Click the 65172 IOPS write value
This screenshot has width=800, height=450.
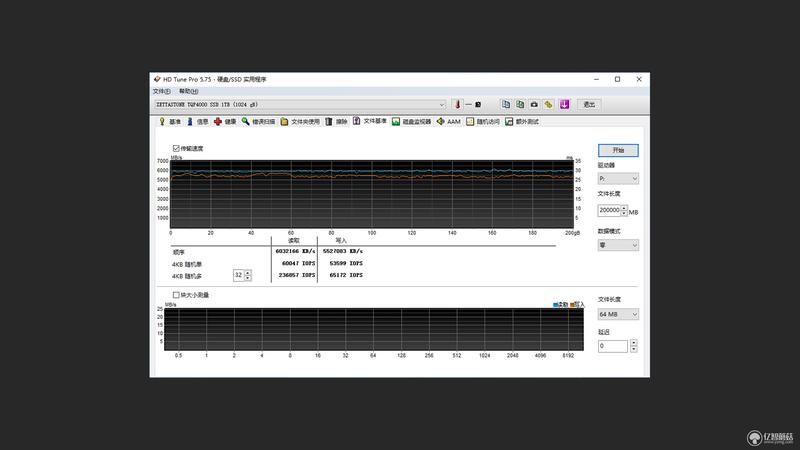[x=345, y=275]
